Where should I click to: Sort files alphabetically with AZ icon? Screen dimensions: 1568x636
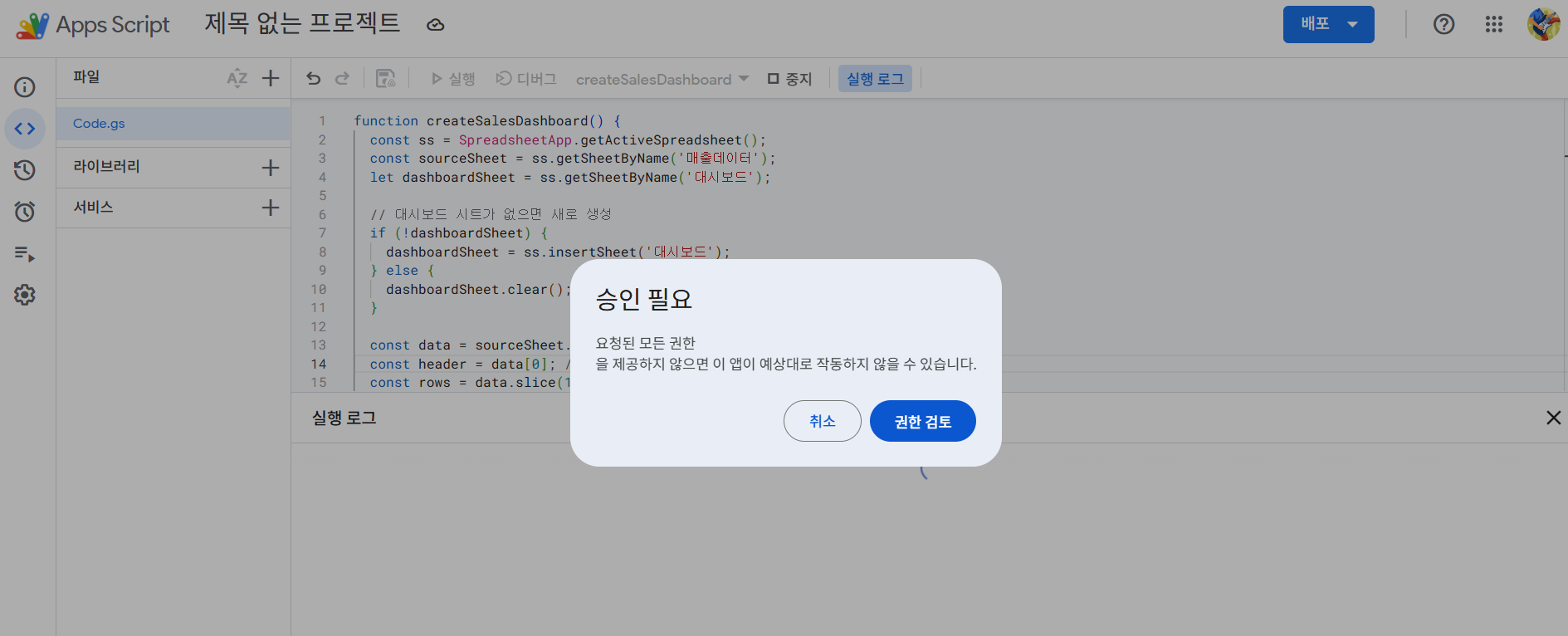(237, 78)
